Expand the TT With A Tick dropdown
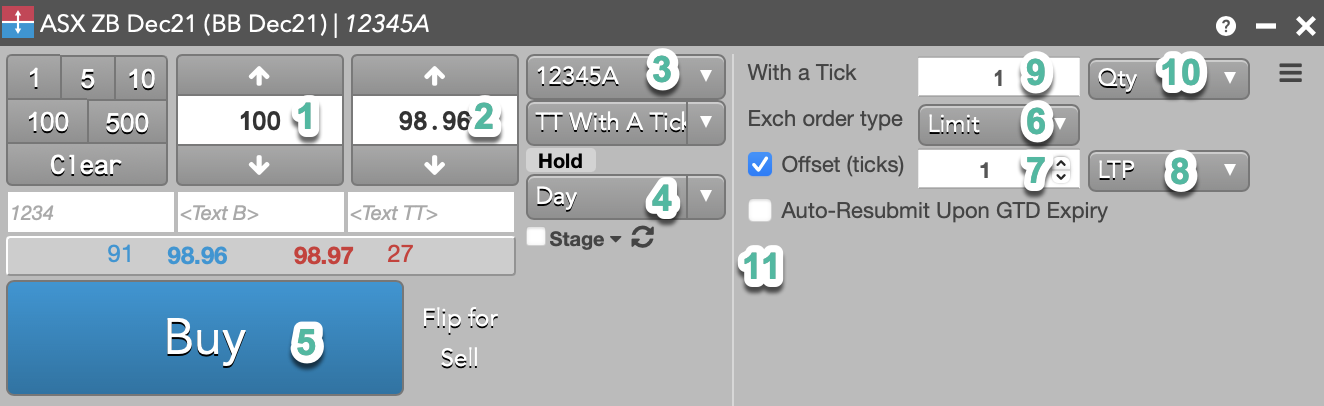Viewport: 1324px width, 406px height. point(626,122)
